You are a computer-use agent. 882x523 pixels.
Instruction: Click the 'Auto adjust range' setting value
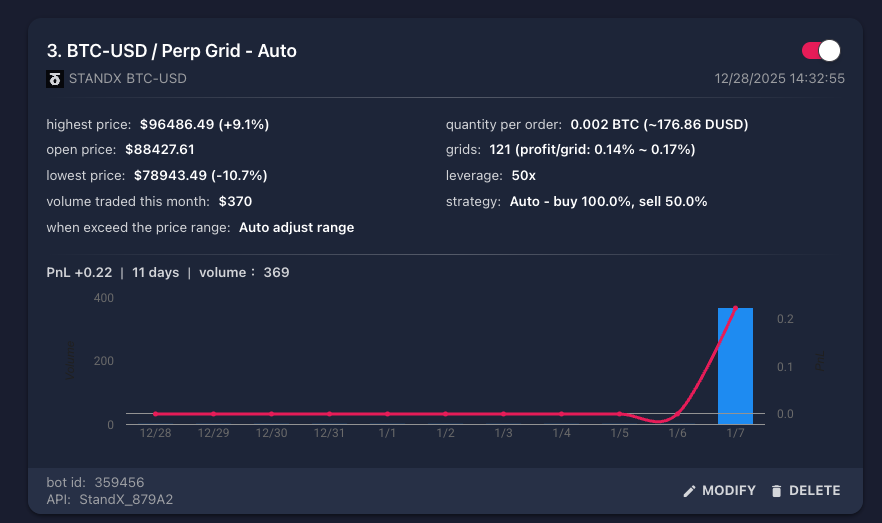[296, 227]
